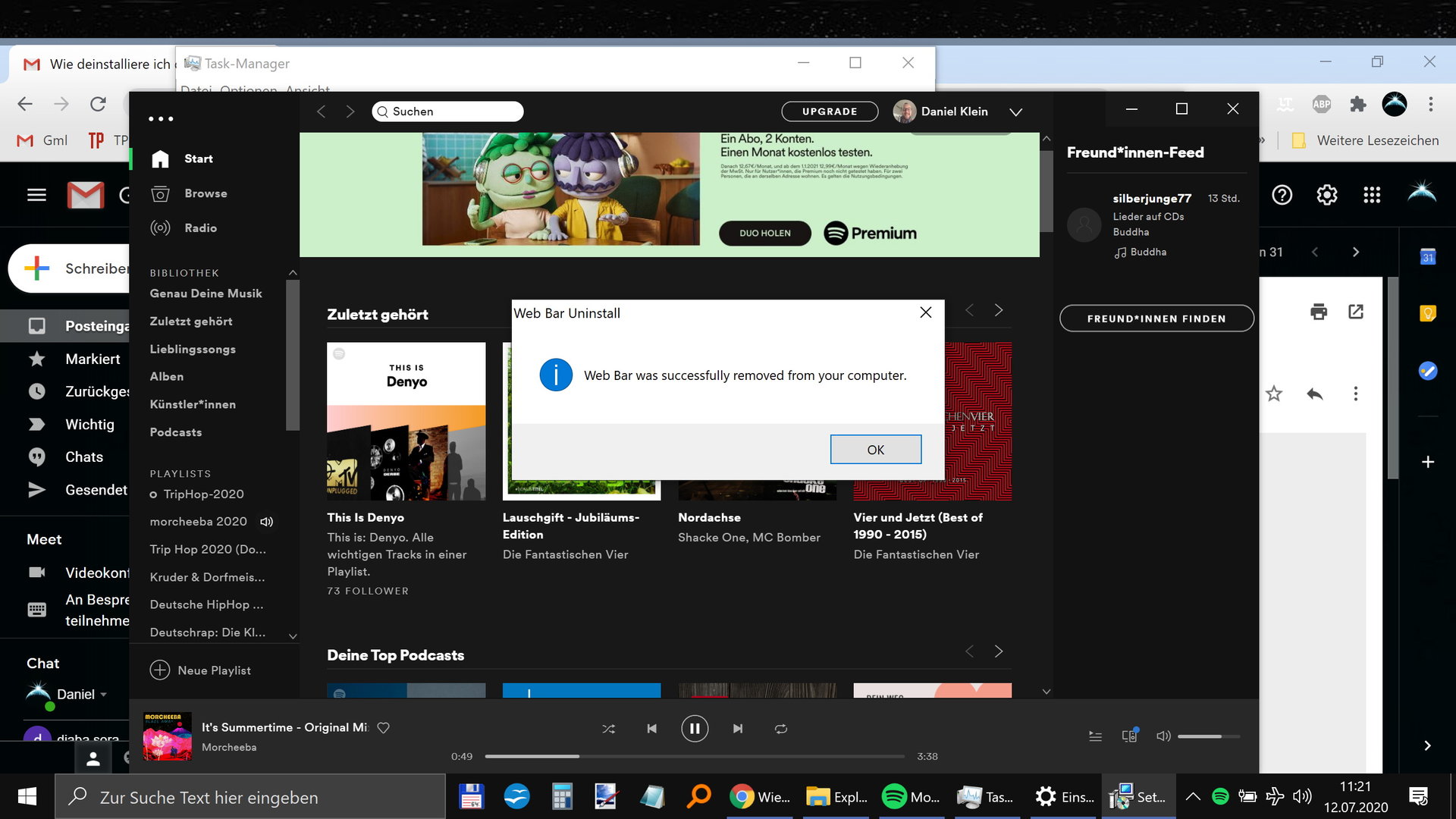
Task: Skip to previous track
Action: [651, 729]
